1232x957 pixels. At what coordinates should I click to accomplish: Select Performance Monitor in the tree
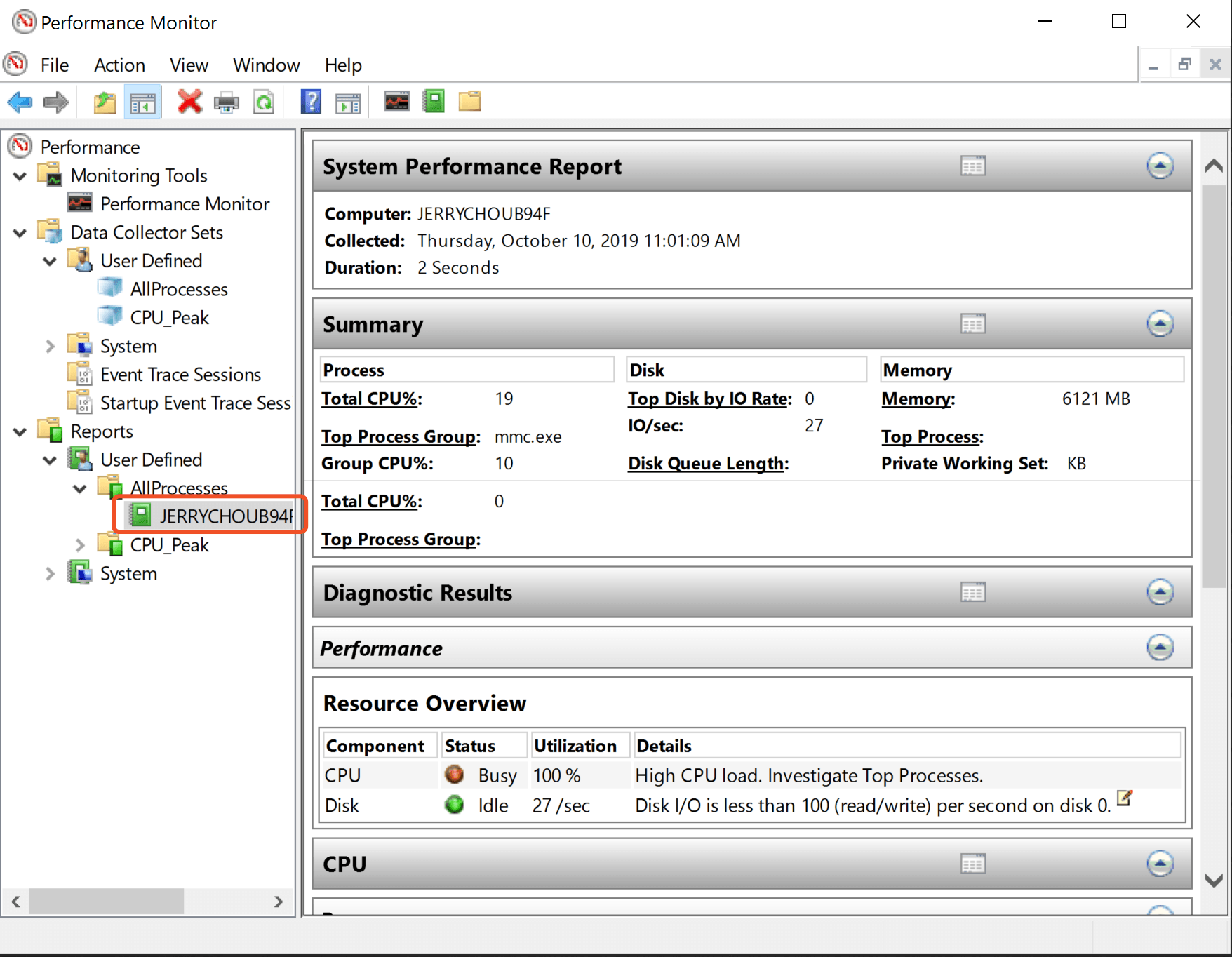[x=185, y=204]
